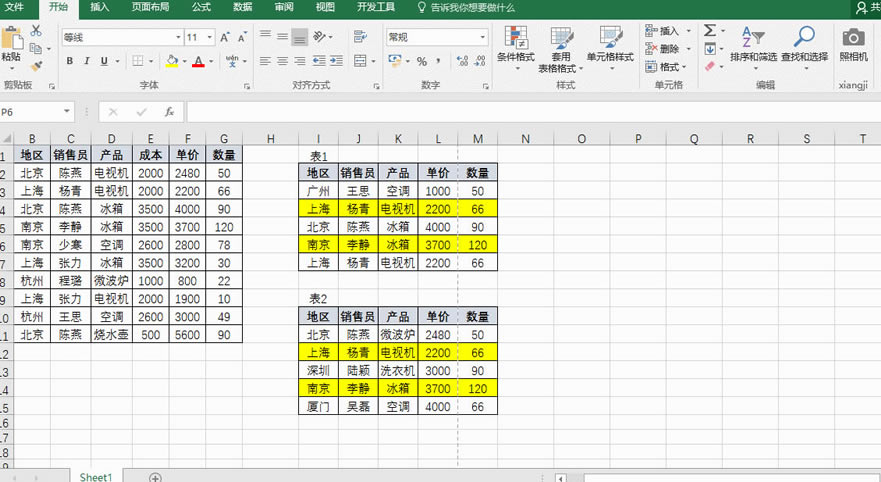Click the text orientation icon
Image resolution: width=881 pixels, height=482 pixels.
click(320, 37)
